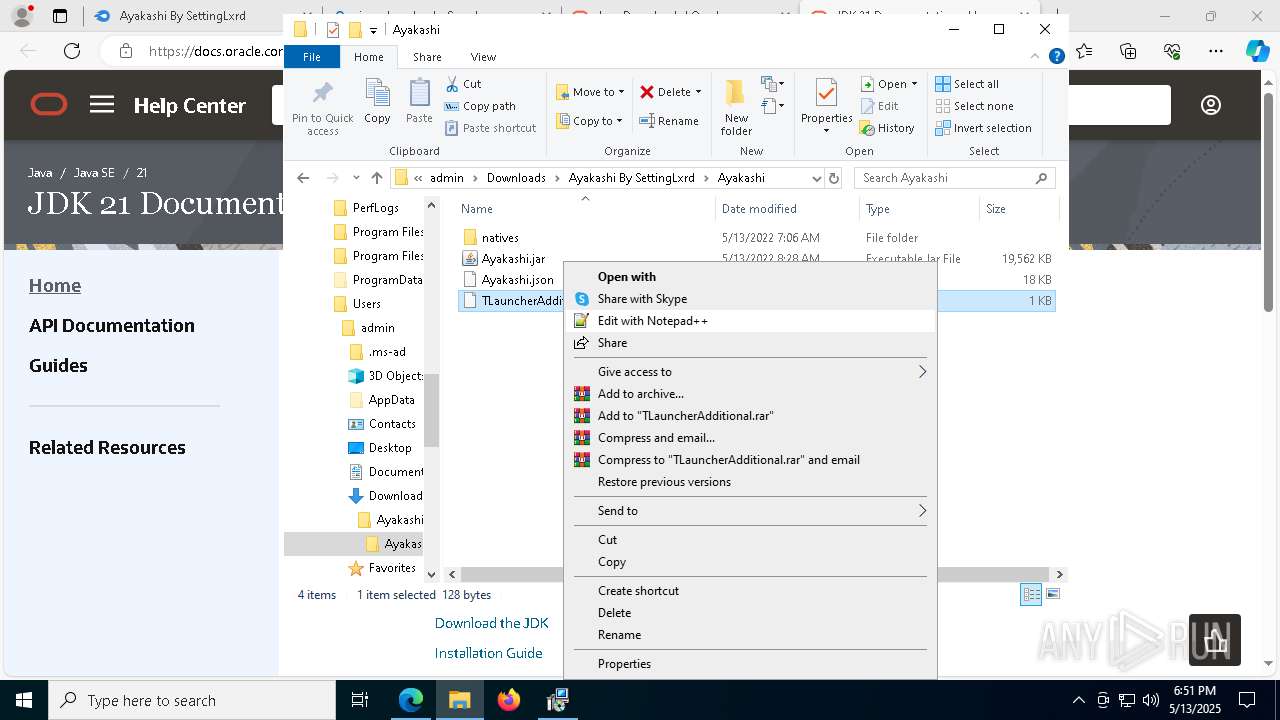Open the ribbon Open dropdown

(889, 84)
